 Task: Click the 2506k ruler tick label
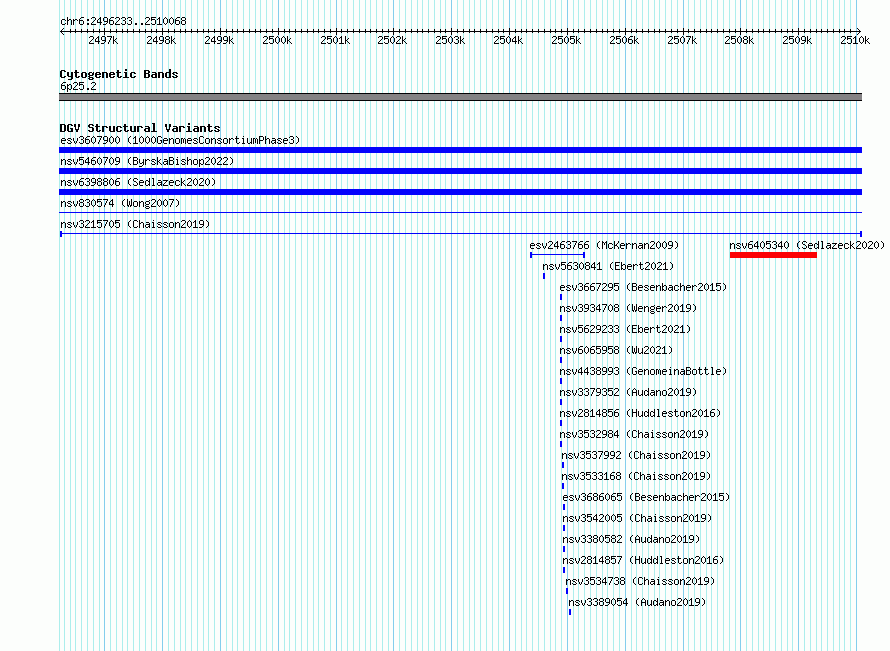pos(624,40)
